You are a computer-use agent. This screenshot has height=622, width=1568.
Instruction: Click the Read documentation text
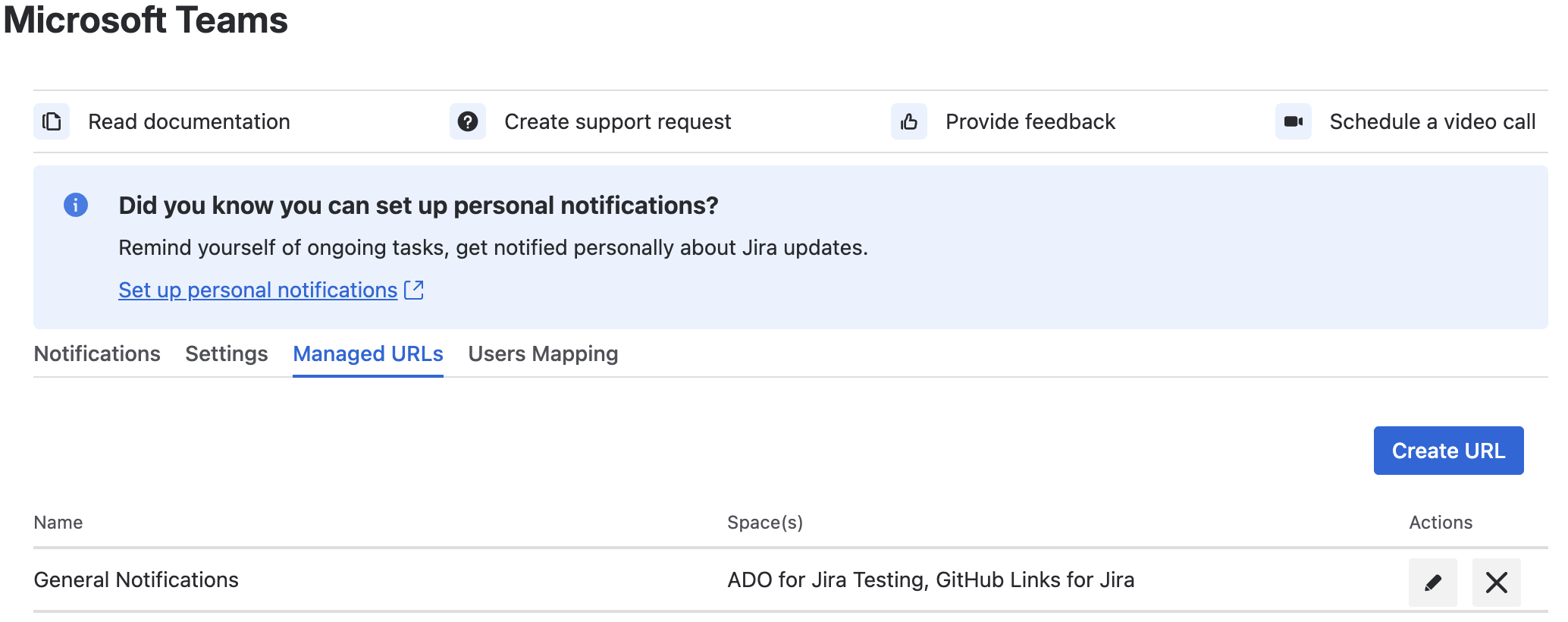pos(189,121)
